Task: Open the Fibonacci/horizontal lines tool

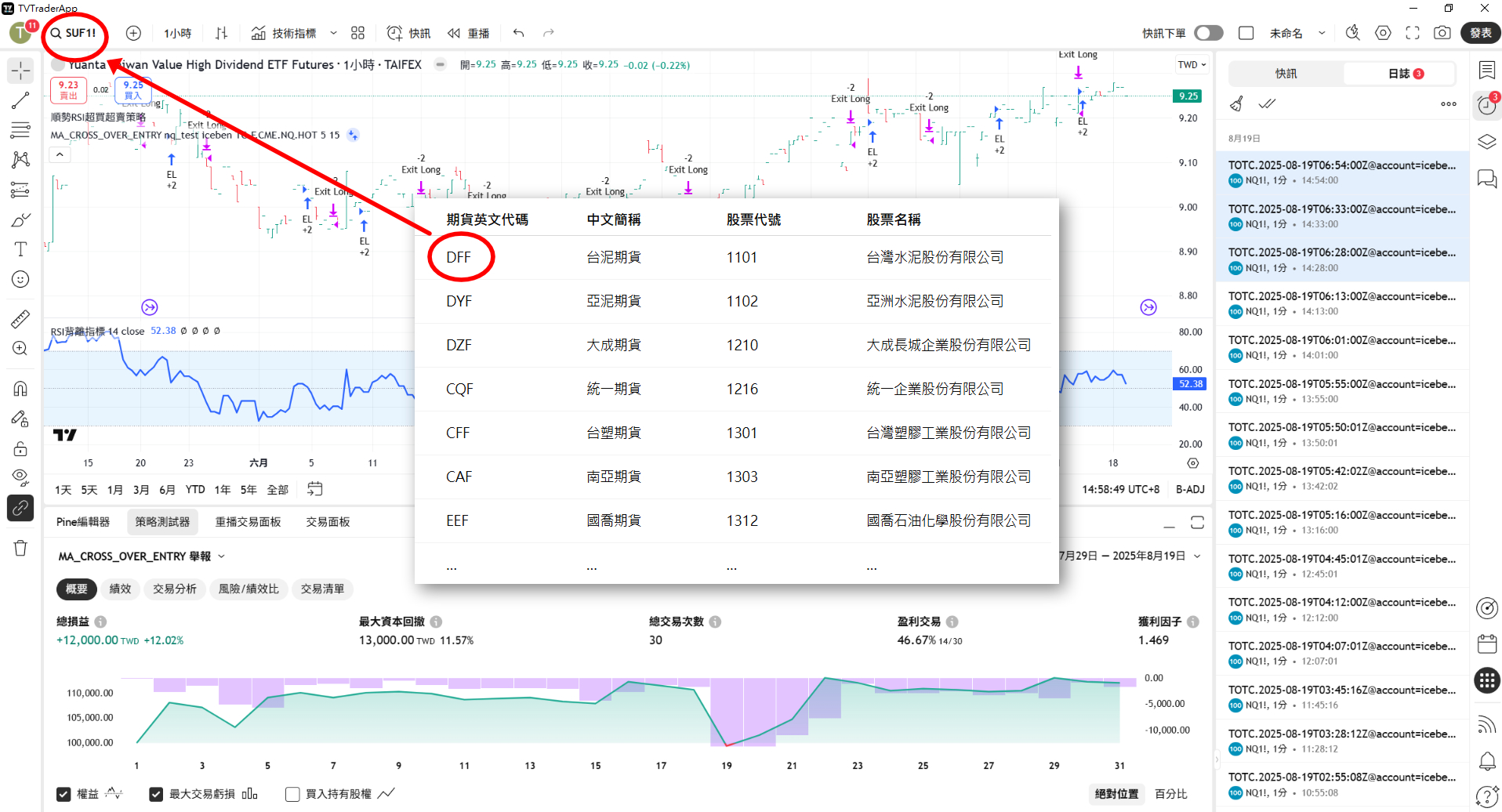Action: point(21,130)
